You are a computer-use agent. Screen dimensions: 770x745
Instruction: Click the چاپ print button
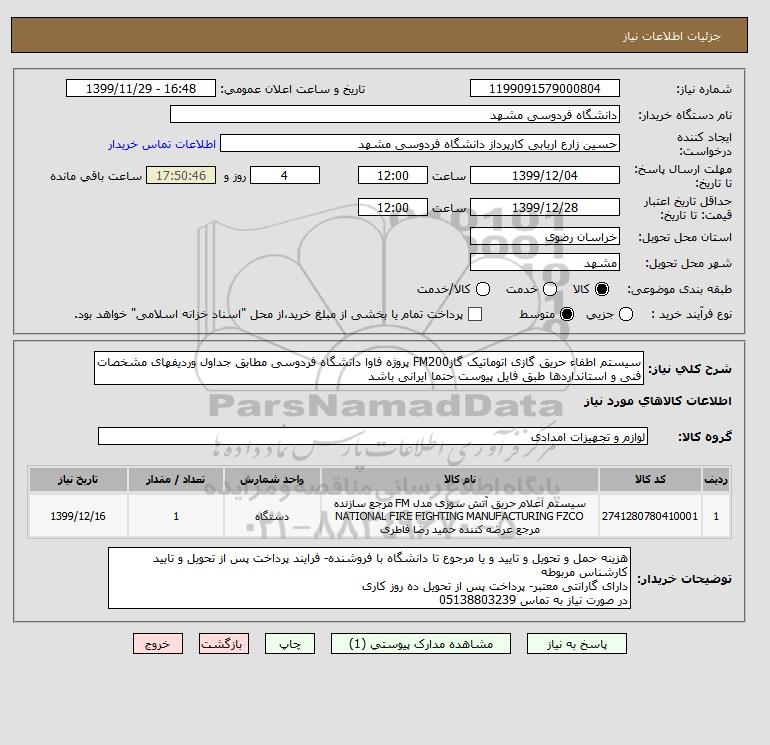click(290, 644)
